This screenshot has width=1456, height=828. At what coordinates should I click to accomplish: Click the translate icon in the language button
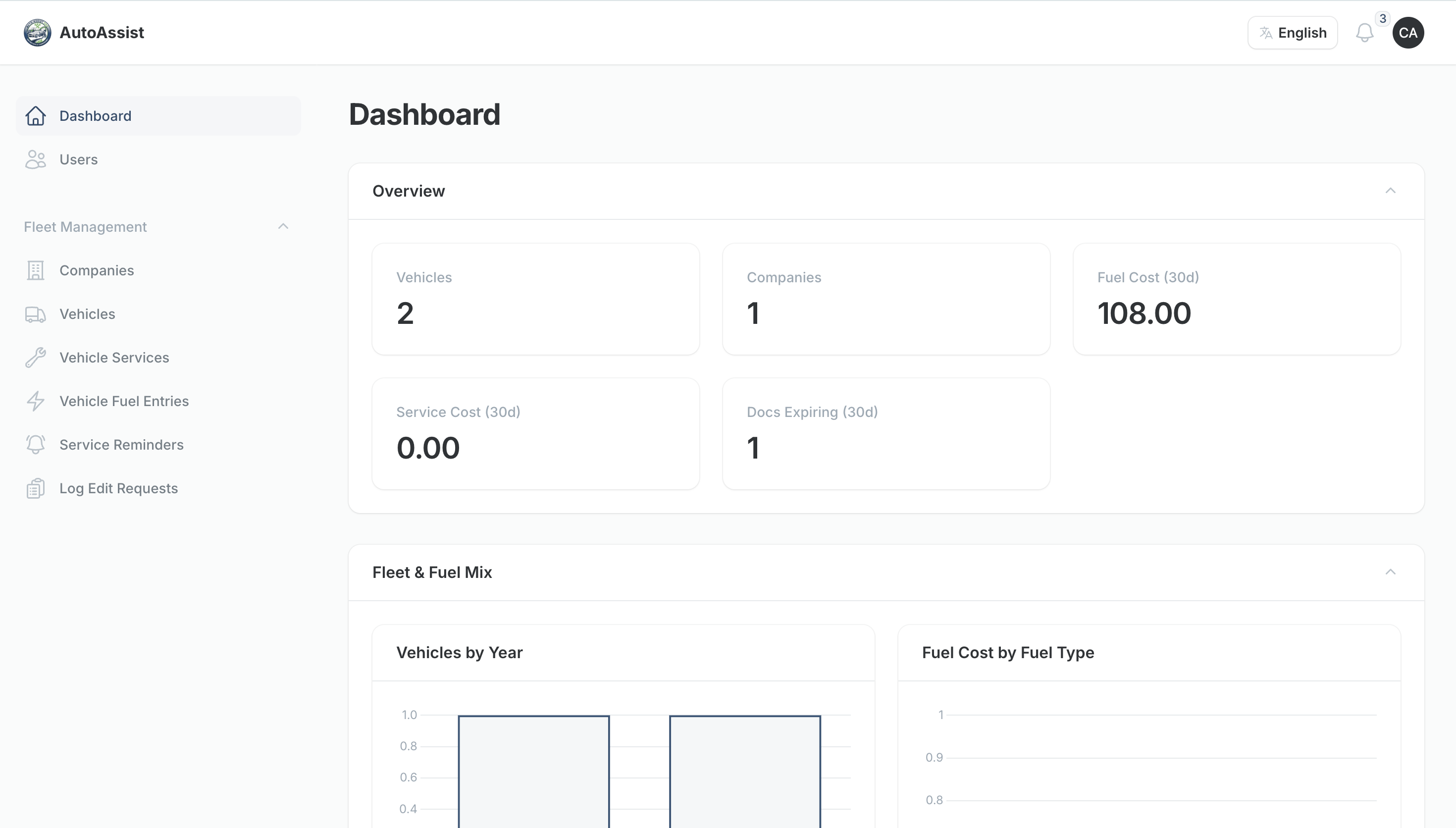tap(1267, 32)
